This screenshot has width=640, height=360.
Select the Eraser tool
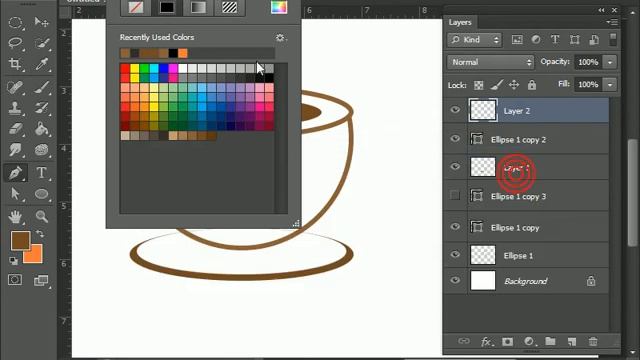click(x=15, y=129)
